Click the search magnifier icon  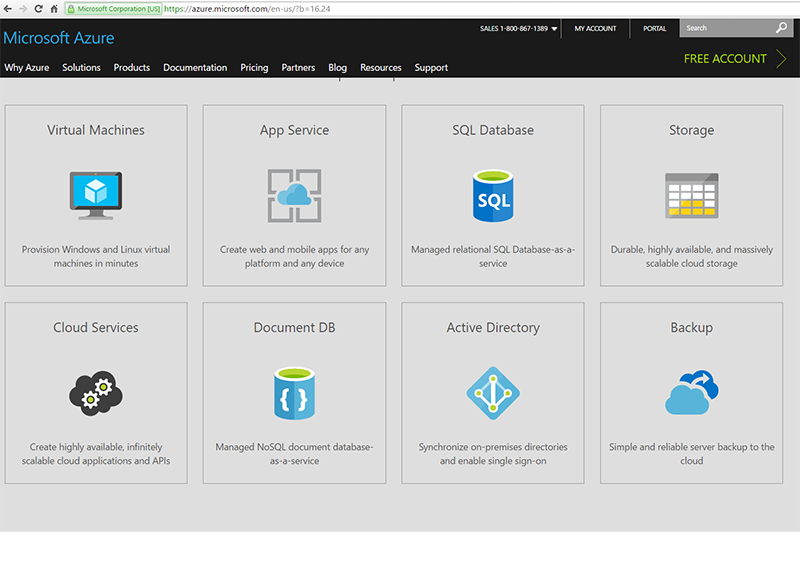[x=782, y=28]
